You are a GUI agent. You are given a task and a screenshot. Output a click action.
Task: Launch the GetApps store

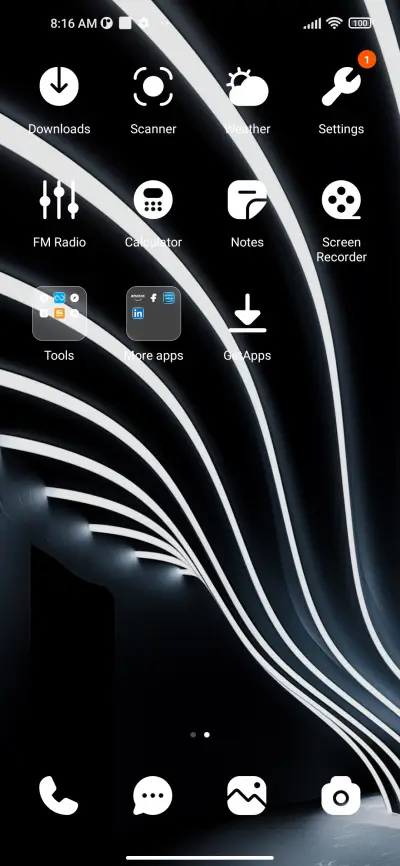click(x=247, y=313)
